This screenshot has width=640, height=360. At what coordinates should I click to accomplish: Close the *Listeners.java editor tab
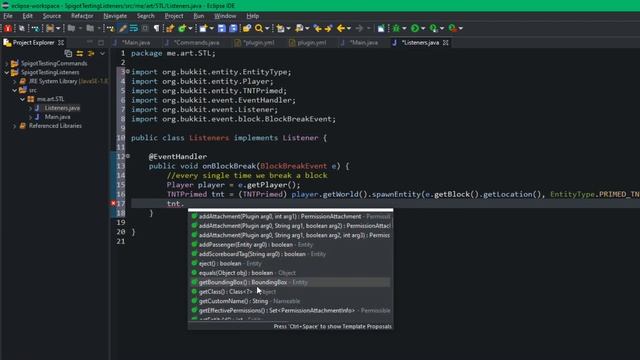pyautogui.click(x=446, y=42)
